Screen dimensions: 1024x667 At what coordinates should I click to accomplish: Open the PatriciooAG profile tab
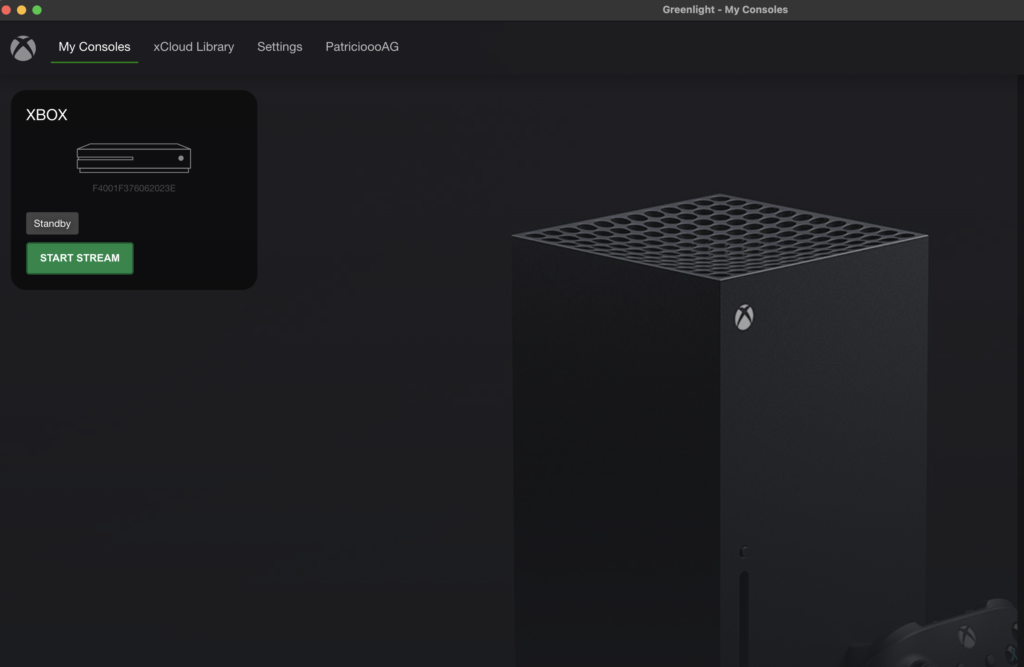[x=362, y=47]
